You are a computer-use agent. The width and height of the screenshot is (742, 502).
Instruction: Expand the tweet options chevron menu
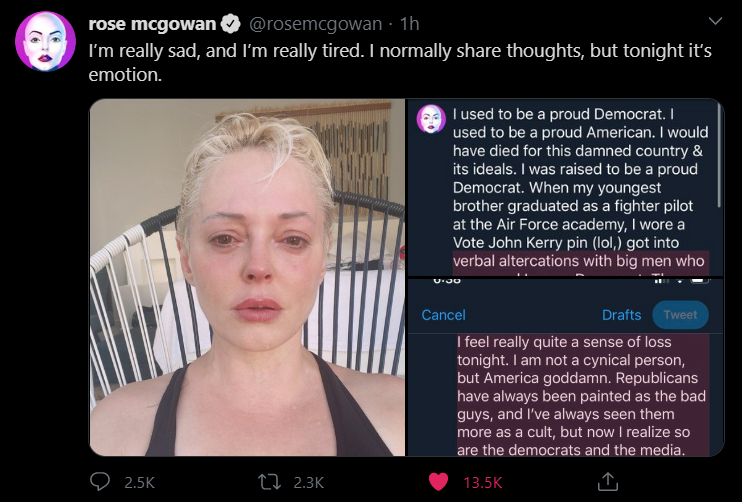pos(715,21)
